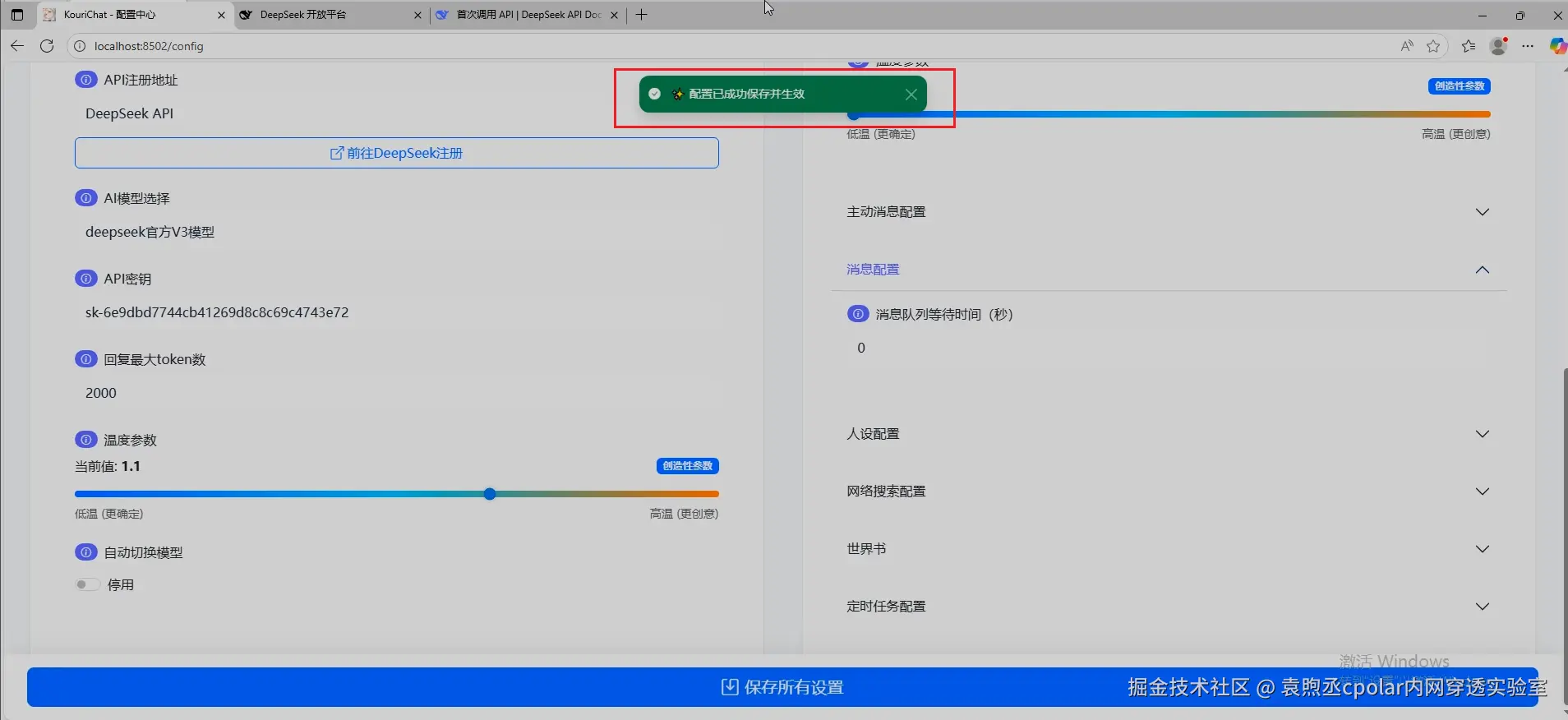
Task: Switch to DeepSeek 开放平台 tab
Action: pos(332,15)
